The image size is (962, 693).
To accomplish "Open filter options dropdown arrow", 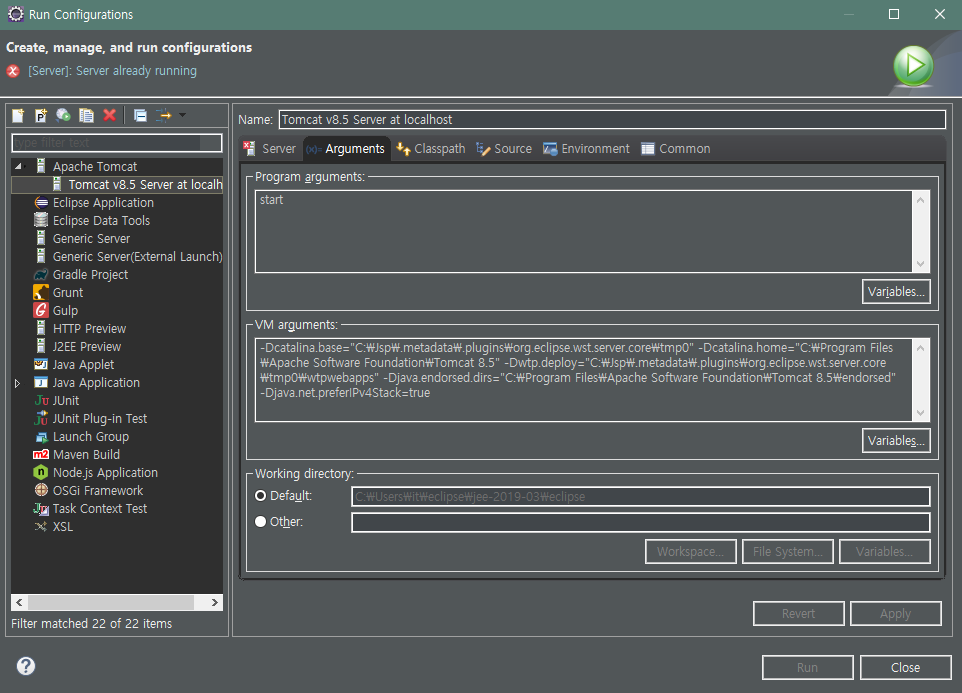I will click(x=182, y=115).
